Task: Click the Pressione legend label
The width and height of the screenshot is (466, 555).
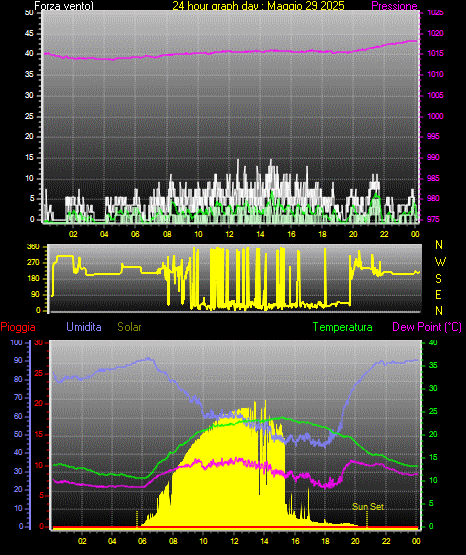Action: (394, 6)
